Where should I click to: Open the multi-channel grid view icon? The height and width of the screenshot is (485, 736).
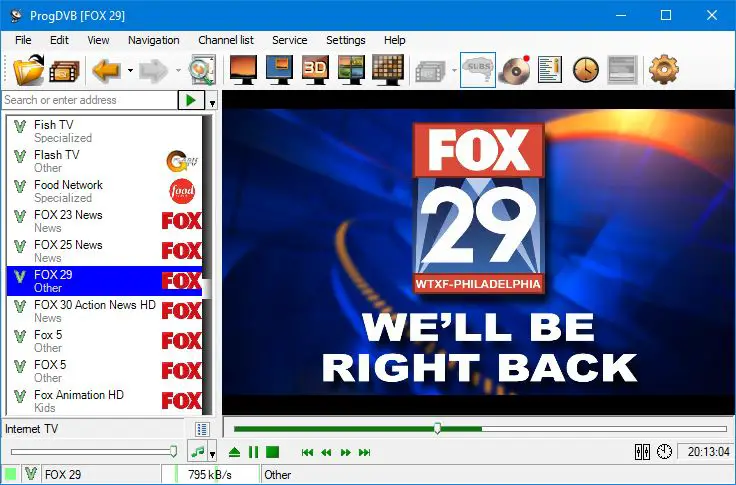[x=388, y=70]
